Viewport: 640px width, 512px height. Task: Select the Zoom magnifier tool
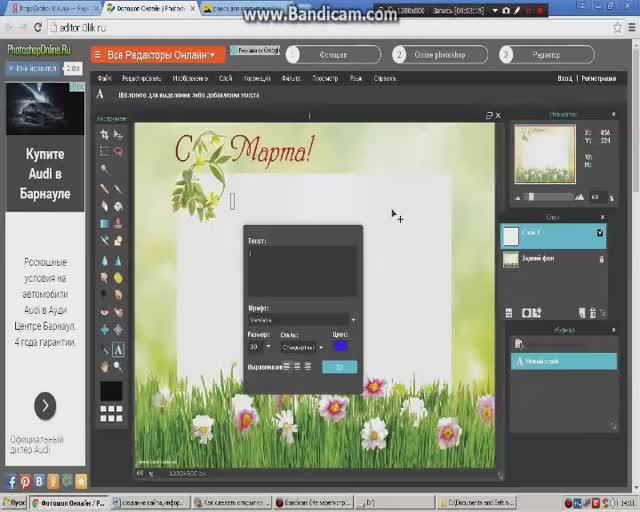pyautogui.click(x=118, y=366)
